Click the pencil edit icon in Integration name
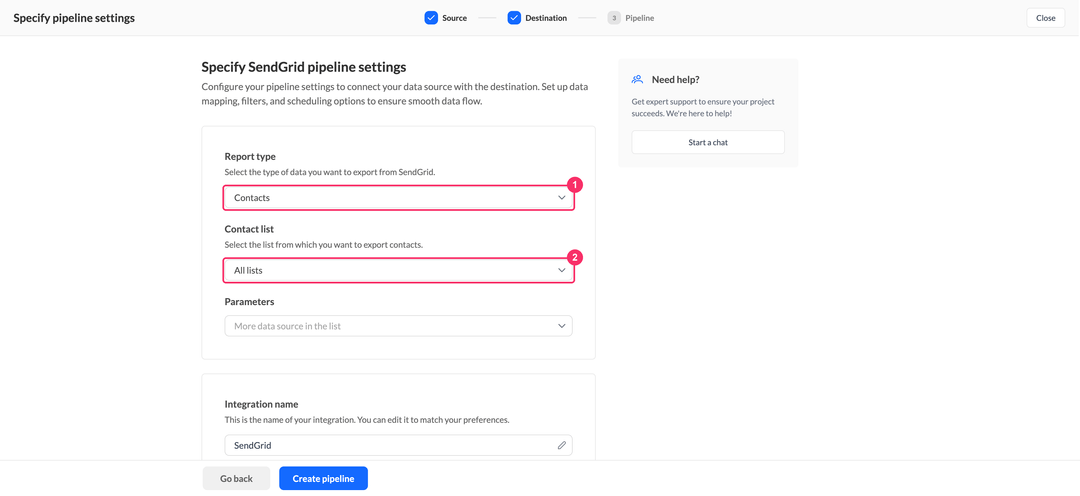Screen dimensions: 1080x496 click(x=561, y=446)
